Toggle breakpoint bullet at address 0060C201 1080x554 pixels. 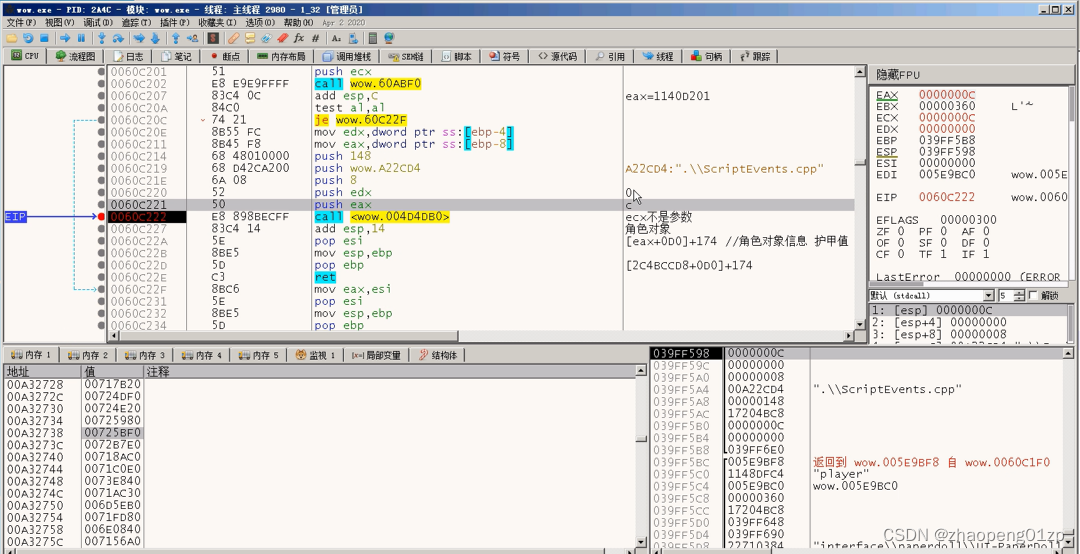click(x=101, y=72)
